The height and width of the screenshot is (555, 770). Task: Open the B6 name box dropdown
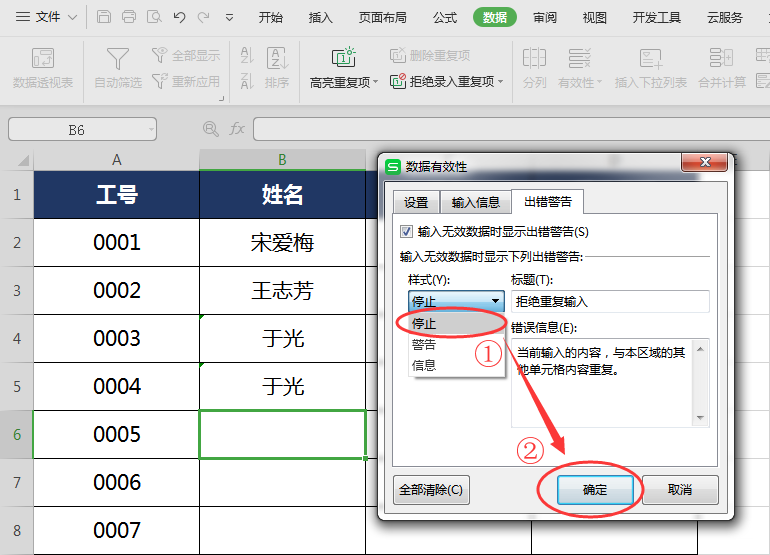(x=151, y=130)
